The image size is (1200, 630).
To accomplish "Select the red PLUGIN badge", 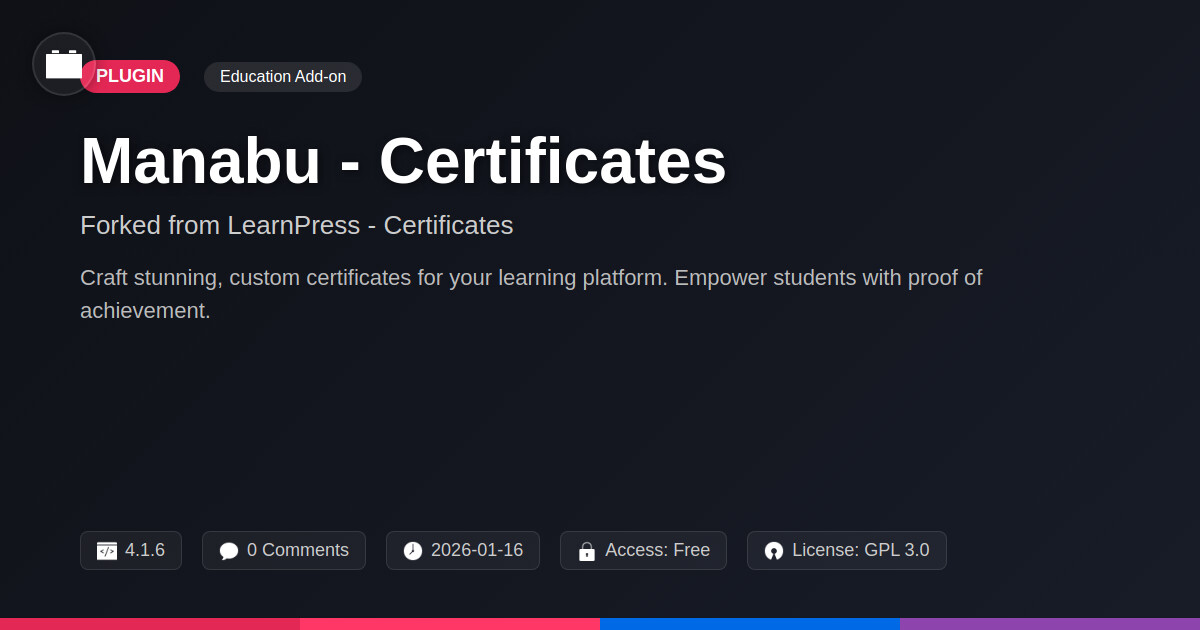I will pos(133,77).
